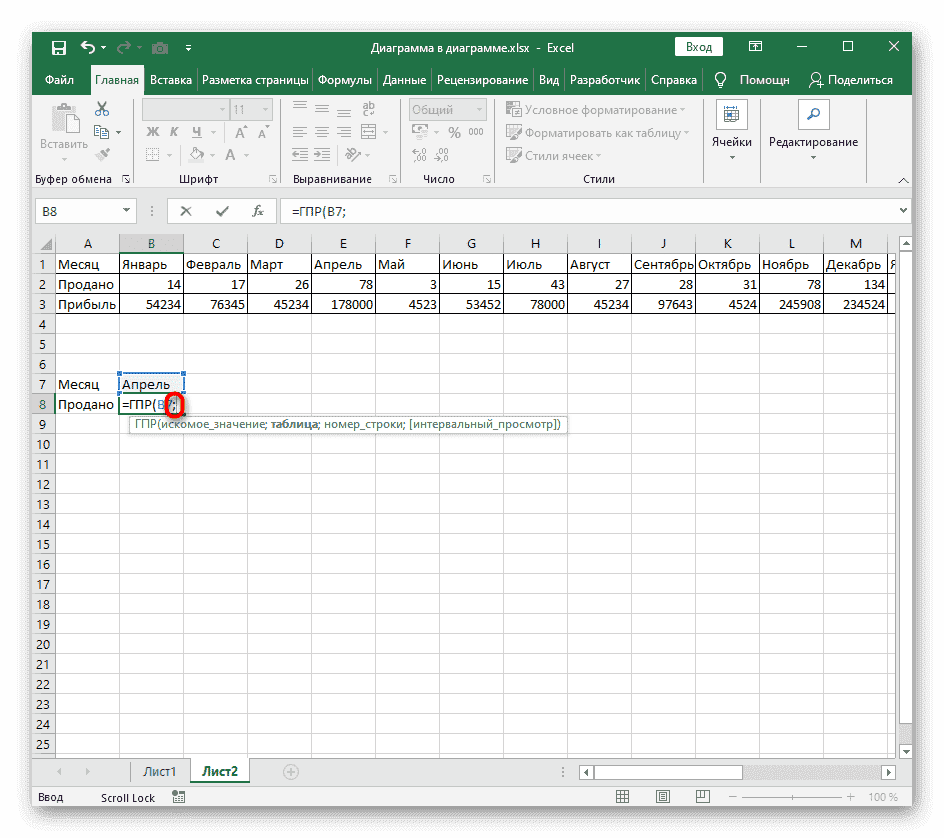944x838 pixels.
Task: Switch to the Лист1 sheet tab
Action: (159, 771)
